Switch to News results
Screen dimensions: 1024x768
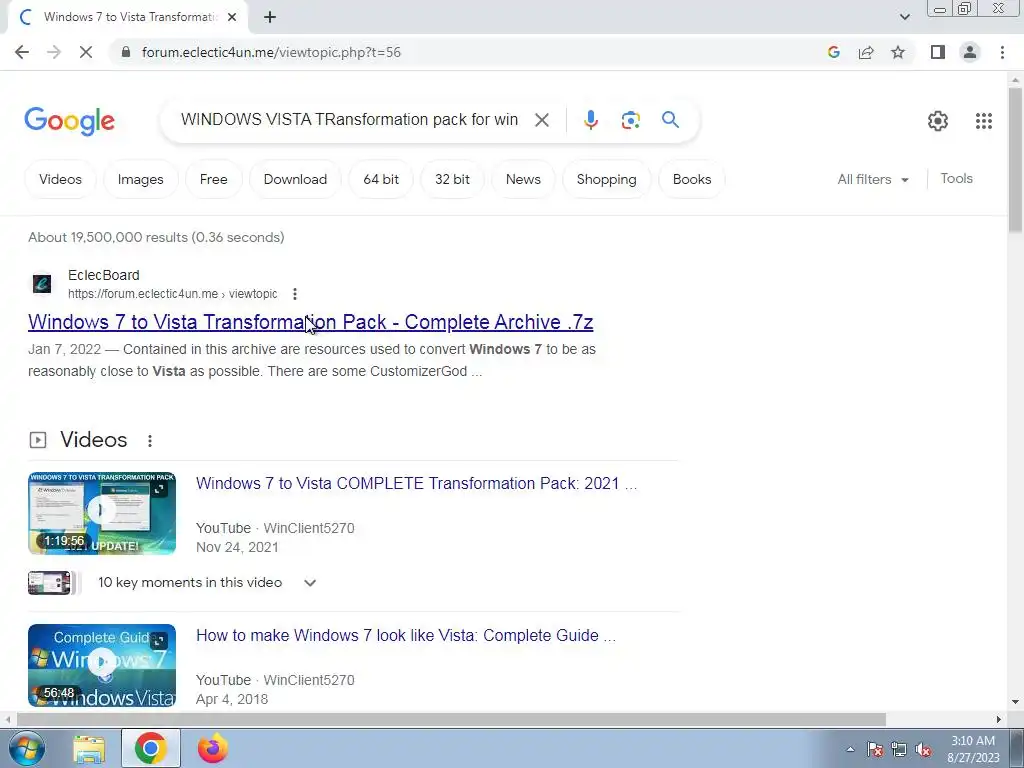pyautogui.click(x=523, y=180)
